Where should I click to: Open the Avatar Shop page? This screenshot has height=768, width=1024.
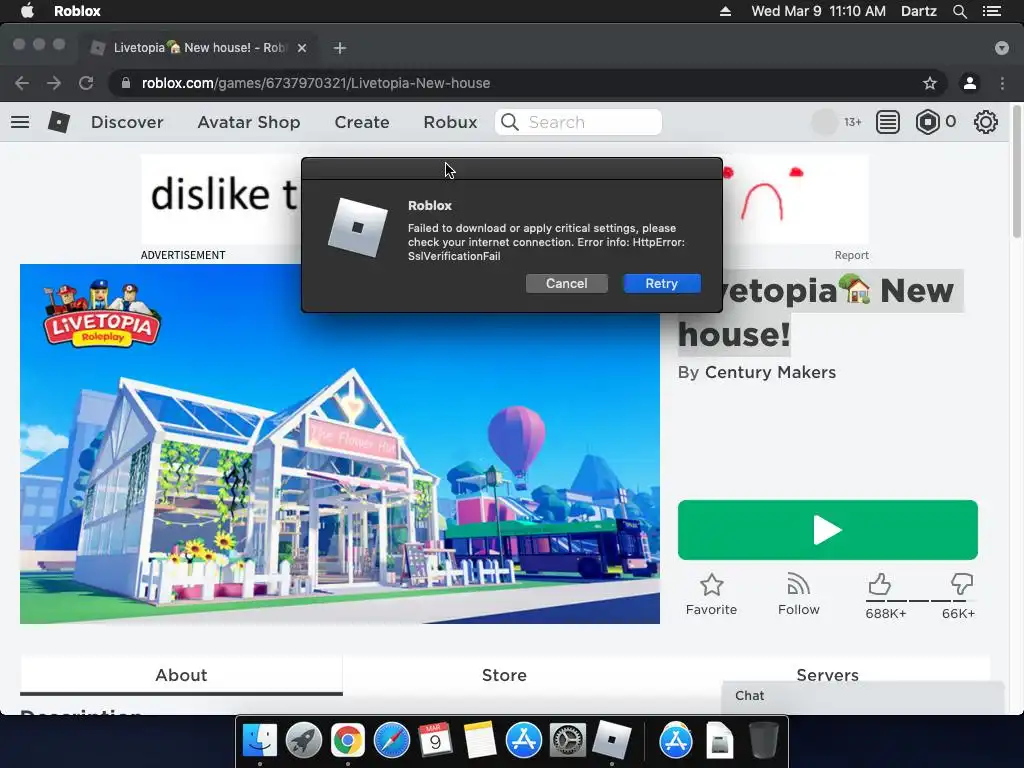pos(249,122)
